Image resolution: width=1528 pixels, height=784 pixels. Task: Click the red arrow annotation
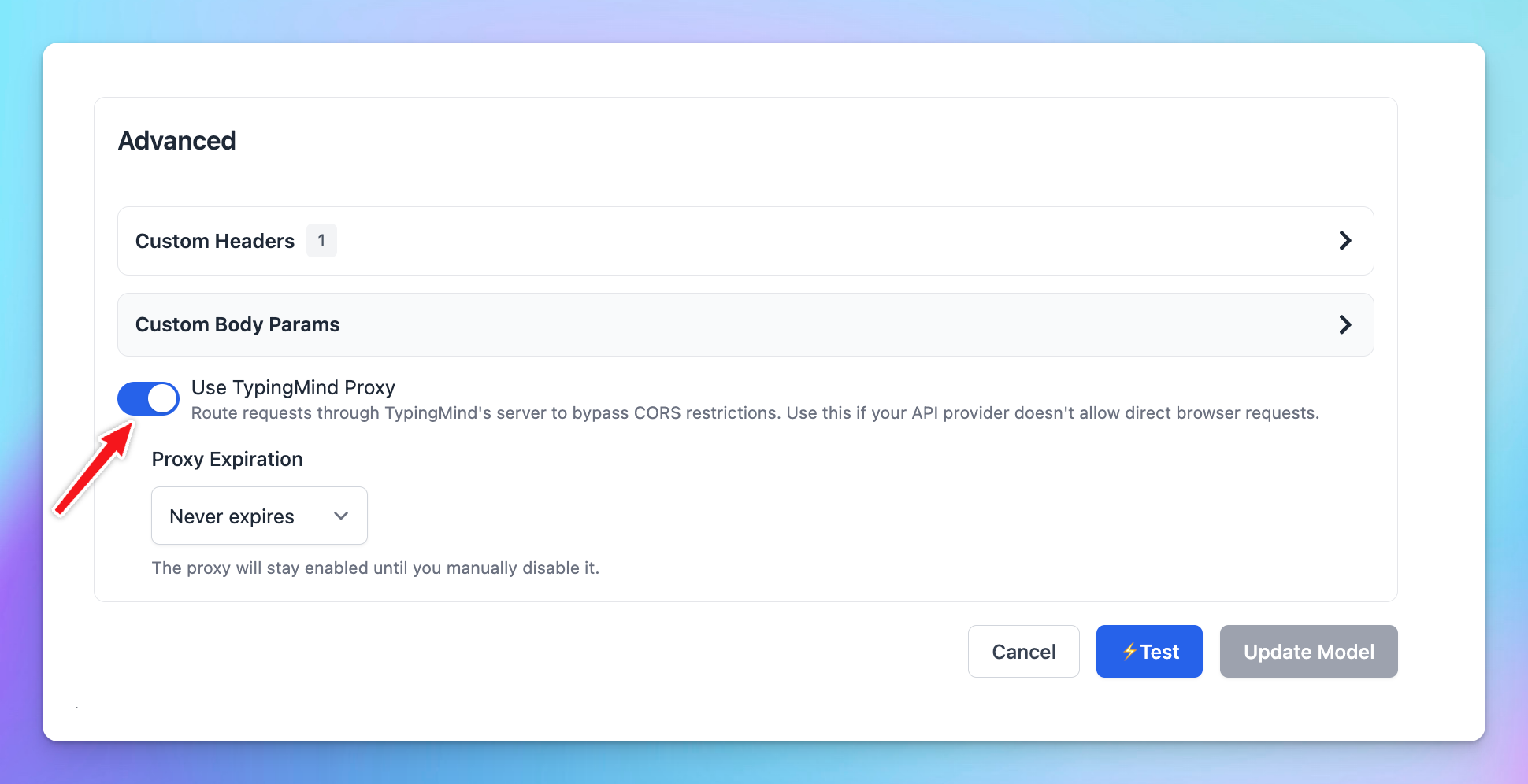point(94,468)
